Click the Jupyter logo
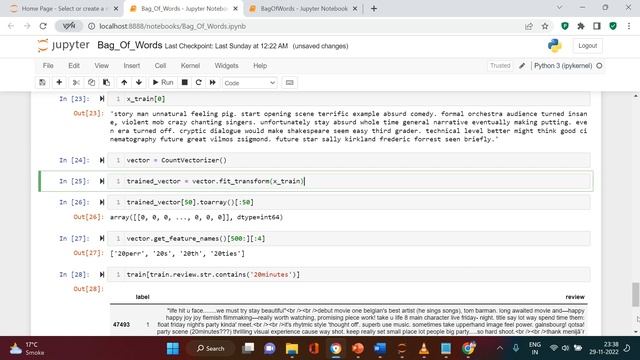640x360 pixels. tap(63, 45)
